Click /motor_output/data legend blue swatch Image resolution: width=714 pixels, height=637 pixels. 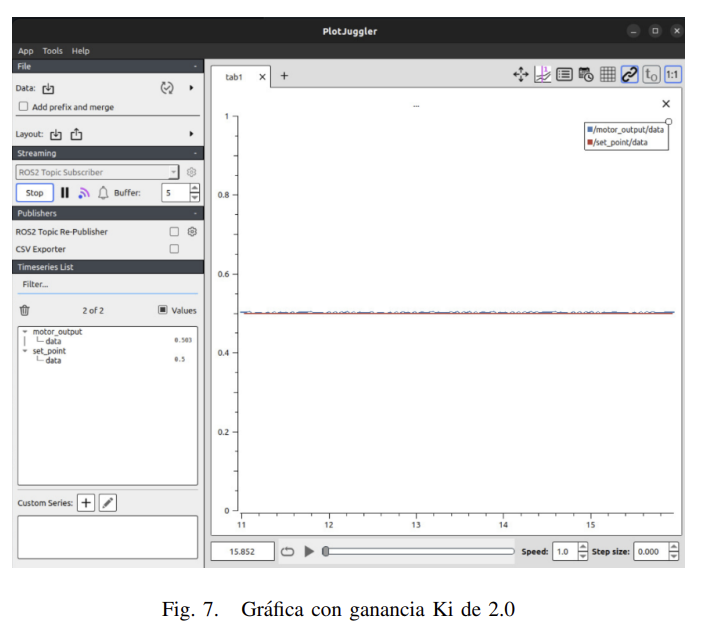[590, 129]
